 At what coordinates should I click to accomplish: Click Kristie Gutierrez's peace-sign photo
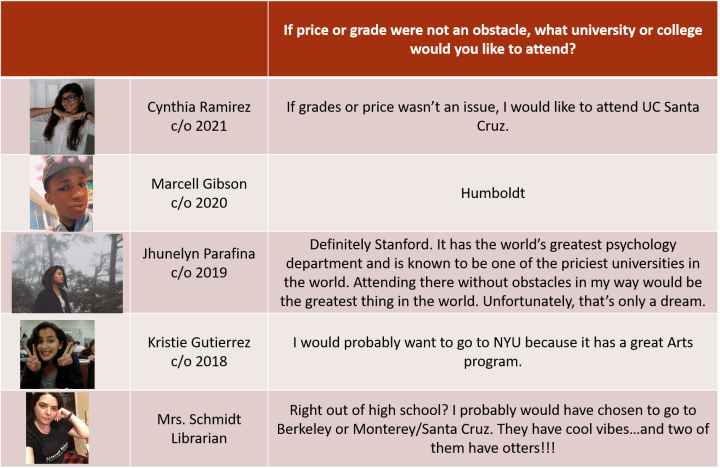[57, 354]
